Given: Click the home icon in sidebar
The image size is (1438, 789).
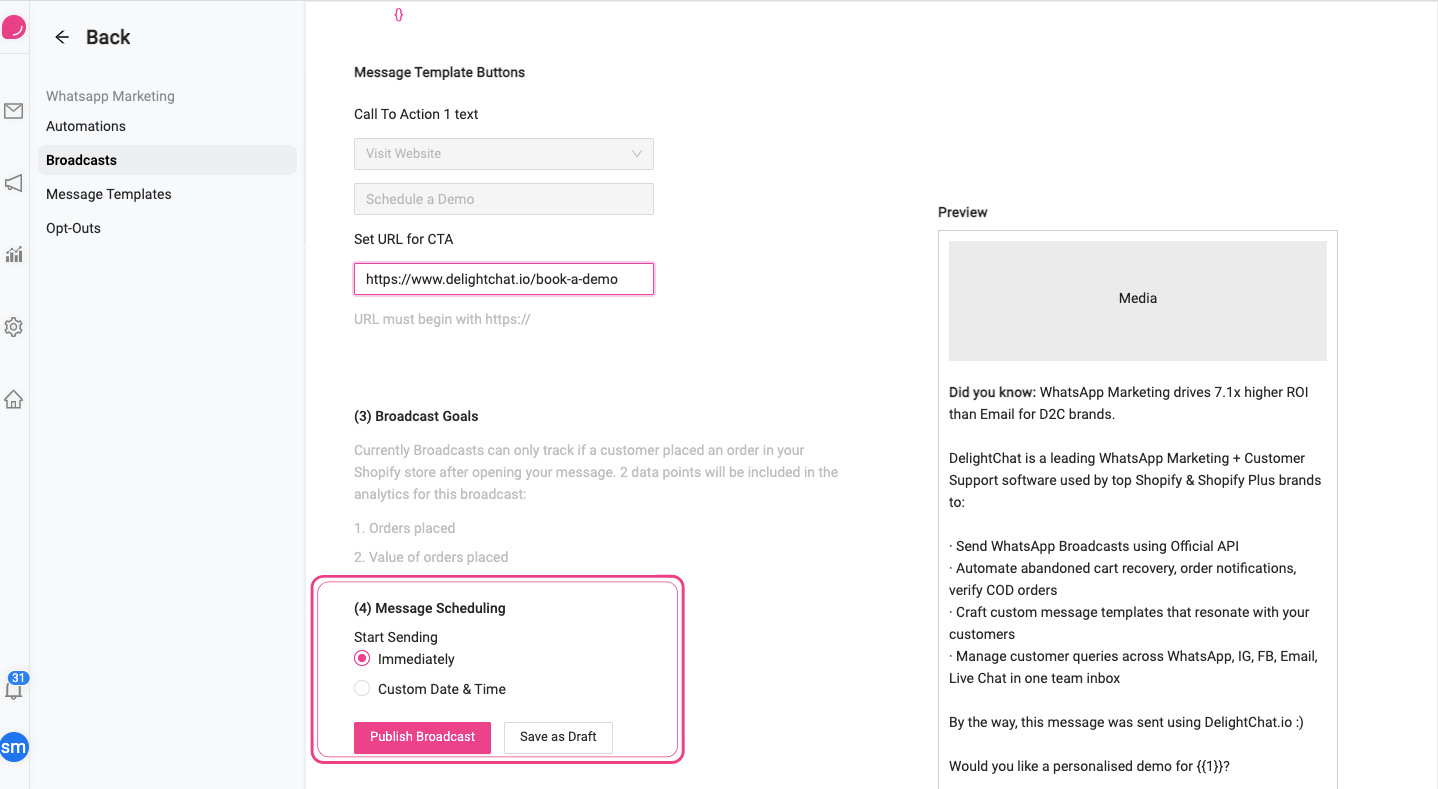Looking at the screenshot, I should tap(14, 399).
